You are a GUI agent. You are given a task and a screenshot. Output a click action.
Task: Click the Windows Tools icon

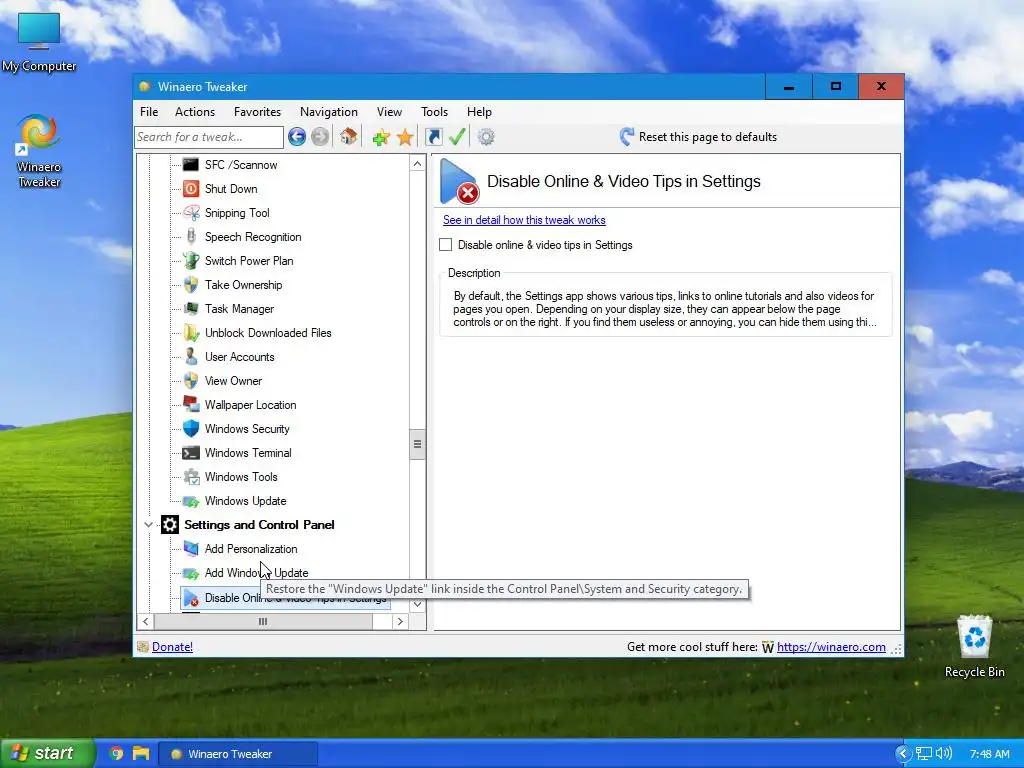[x=191, y=477]
